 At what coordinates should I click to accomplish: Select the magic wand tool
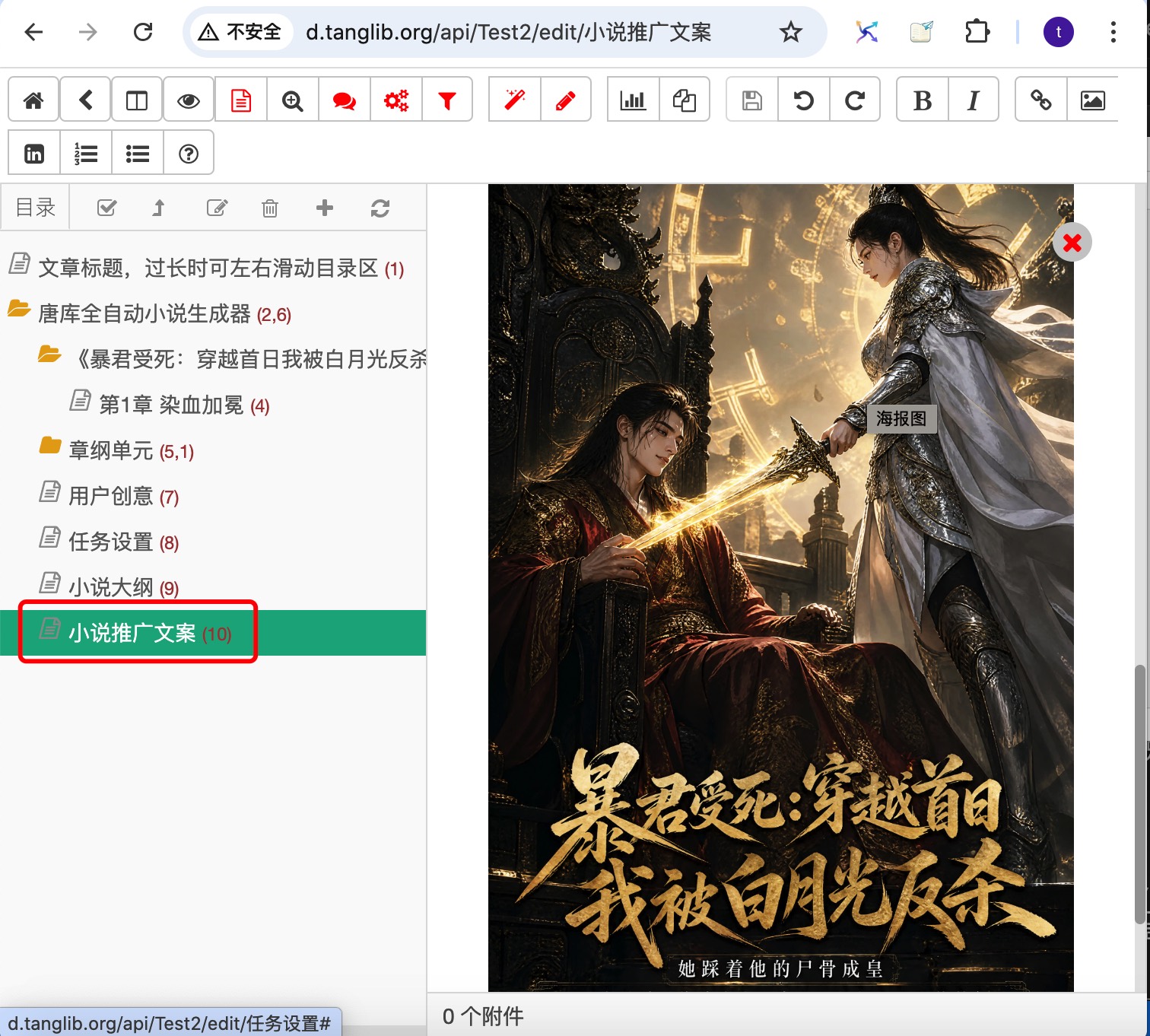tap(515, 100)
